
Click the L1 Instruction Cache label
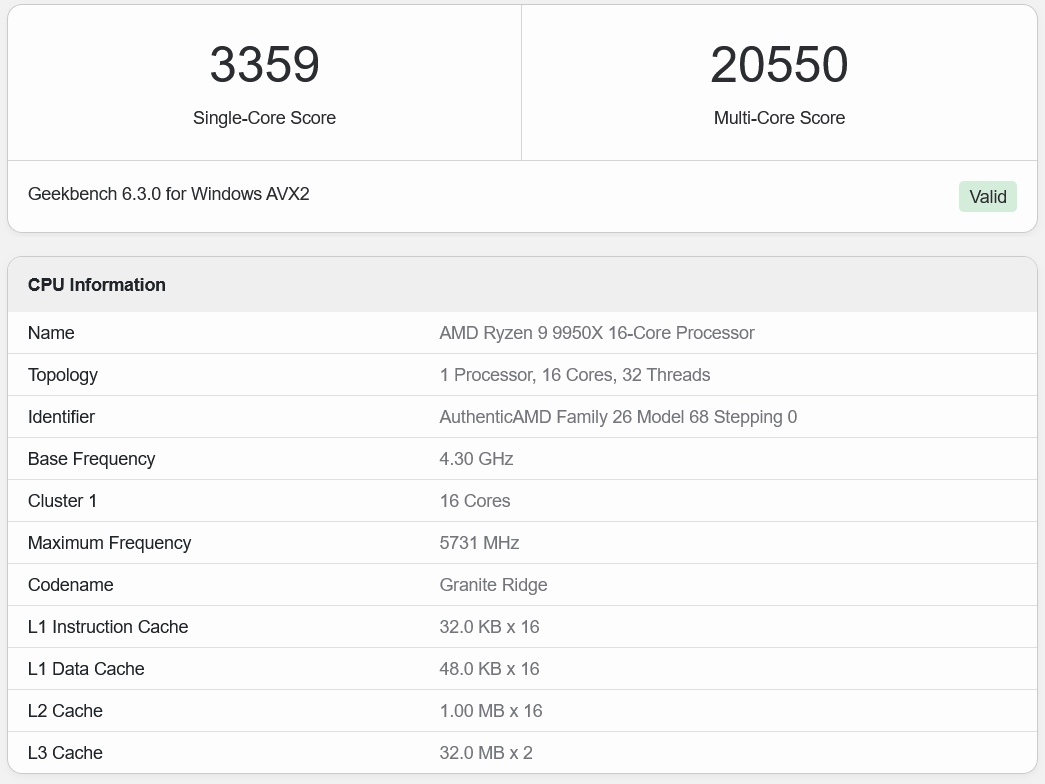pyautogui.click(x=108, y=627)
